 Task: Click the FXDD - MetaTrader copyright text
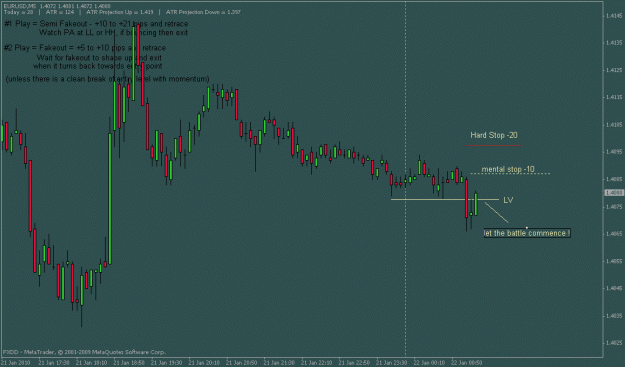click(84, 352)
